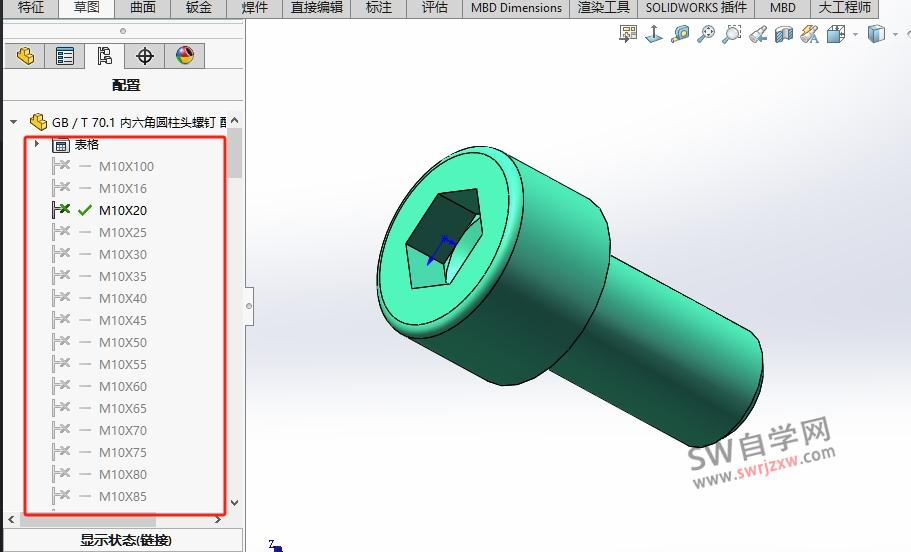
Task: Open the Measure tape tool
Action: [x=680, y=34]
